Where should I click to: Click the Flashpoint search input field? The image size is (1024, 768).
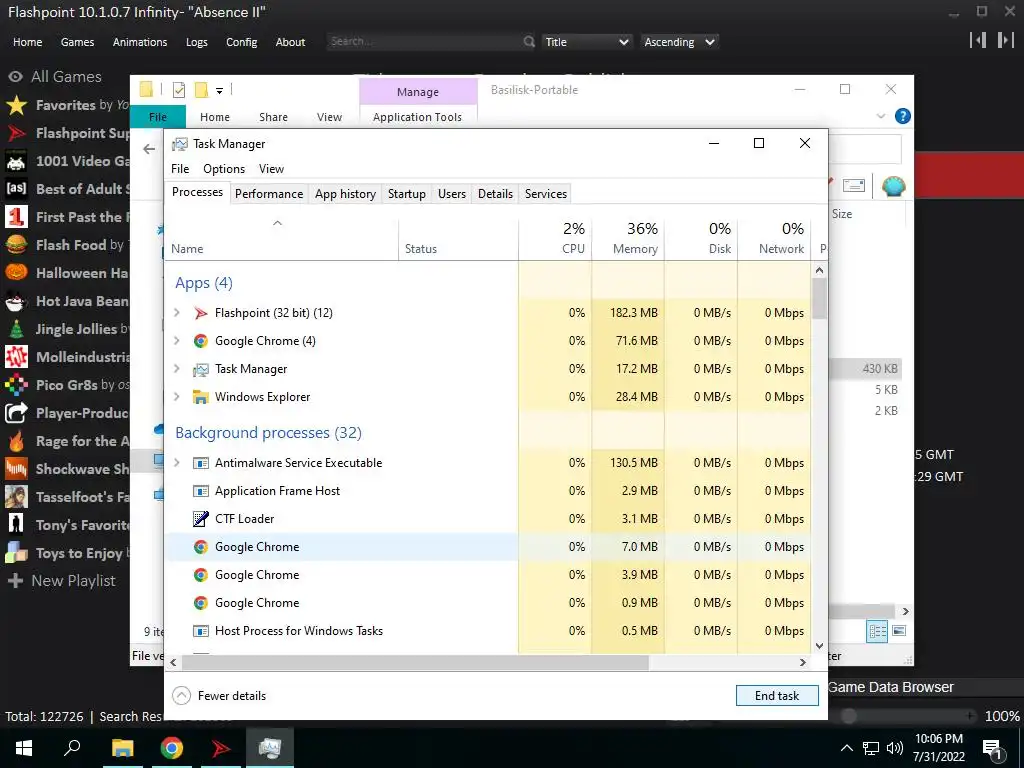(424, 42)
